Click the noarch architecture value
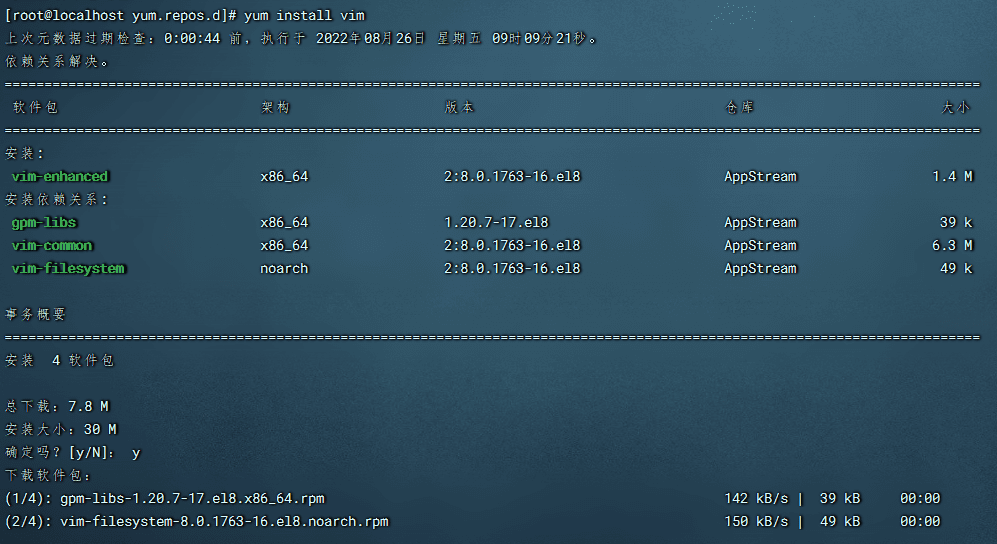The height and width of the screenshot is (544, 997). [284, 269]
